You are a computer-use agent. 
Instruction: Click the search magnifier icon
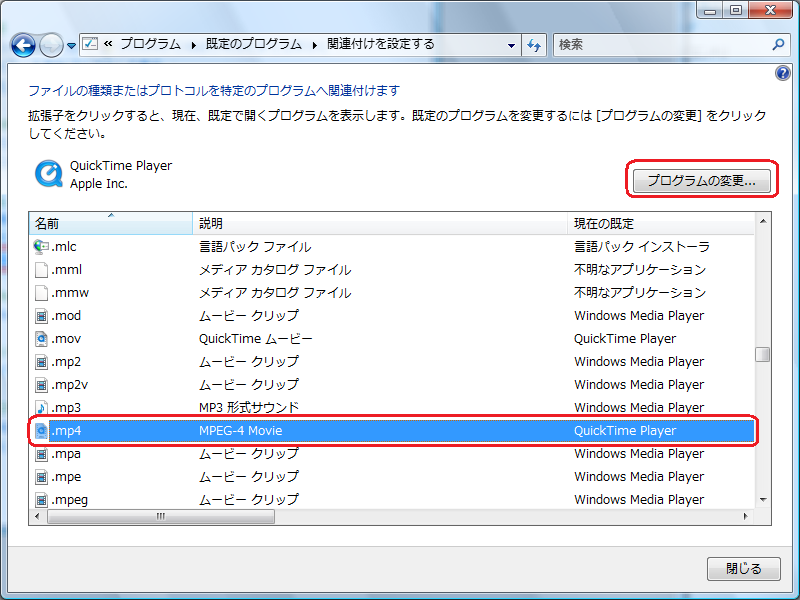click(x=779, y=45)
